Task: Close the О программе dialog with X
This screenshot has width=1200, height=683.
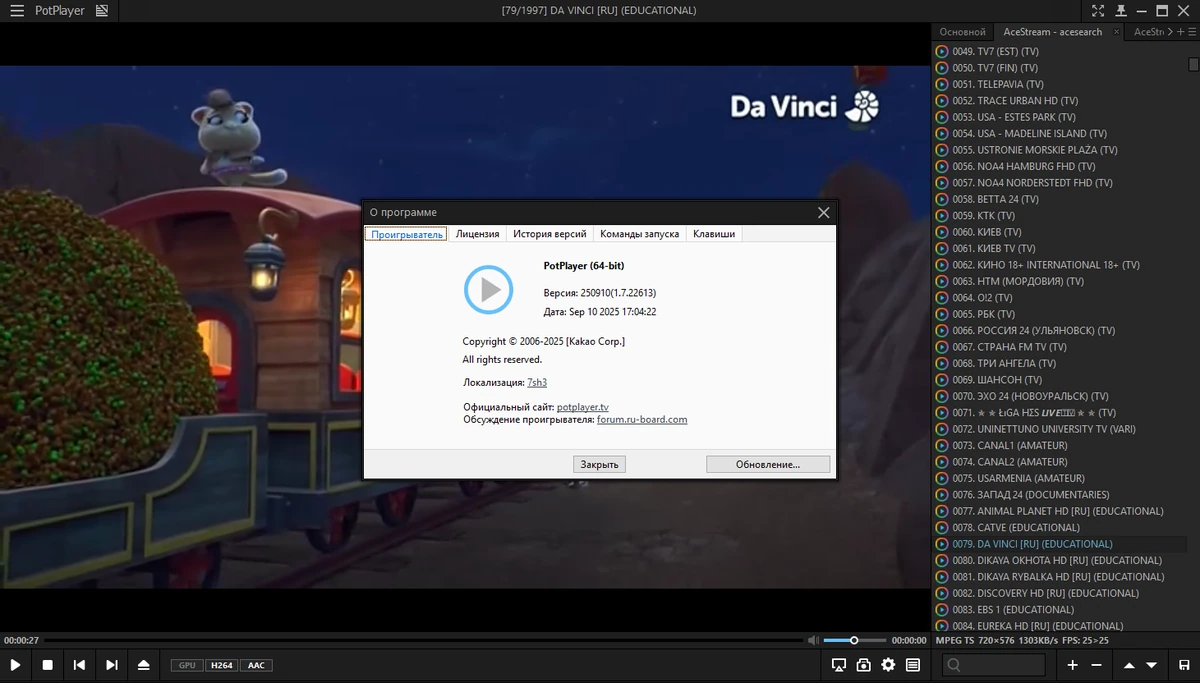Action: point(824,212)
